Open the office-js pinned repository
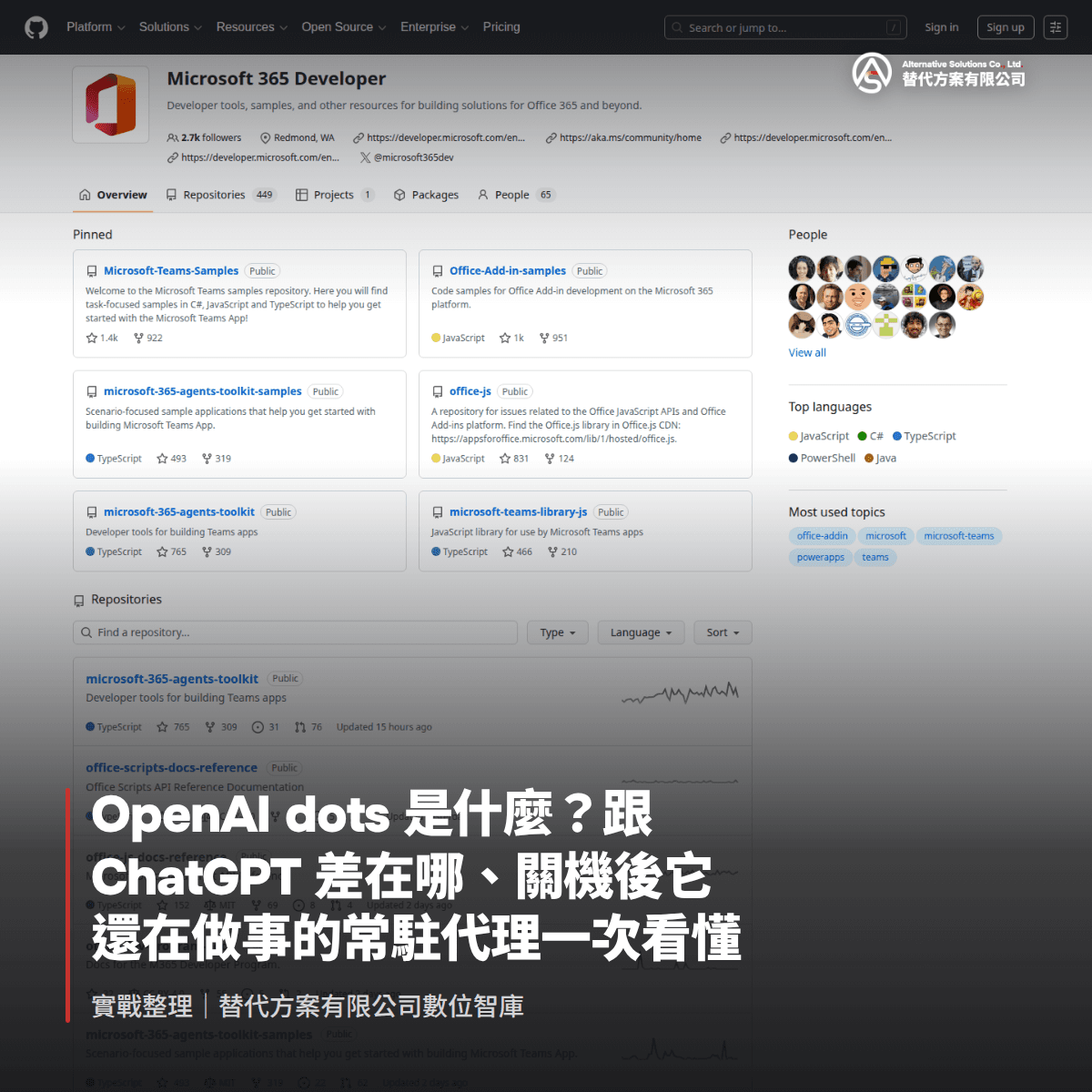Viewport: 1092px width, 1092px height. pyautogui.click(x=470, y=391)
